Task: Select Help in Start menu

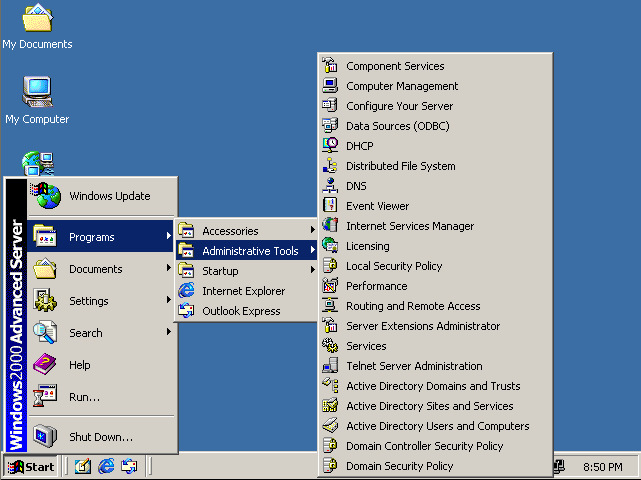Action: pos(102,365)
